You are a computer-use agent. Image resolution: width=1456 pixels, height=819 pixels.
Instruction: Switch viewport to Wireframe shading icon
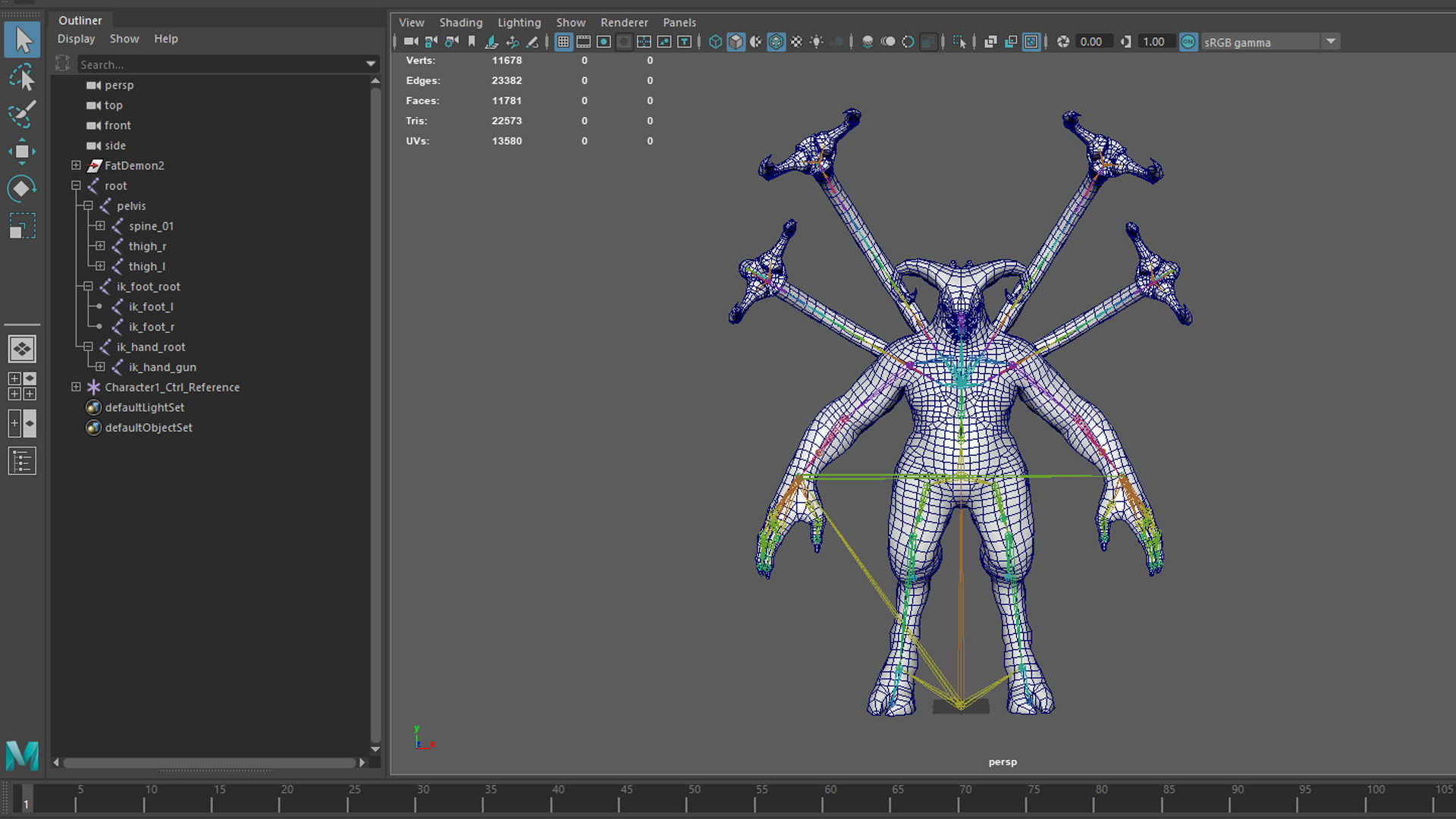coord(715,42)
